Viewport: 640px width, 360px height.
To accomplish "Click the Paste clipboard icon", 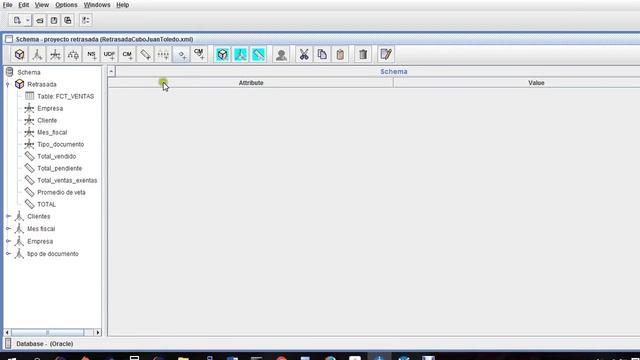I will point(340,54).
